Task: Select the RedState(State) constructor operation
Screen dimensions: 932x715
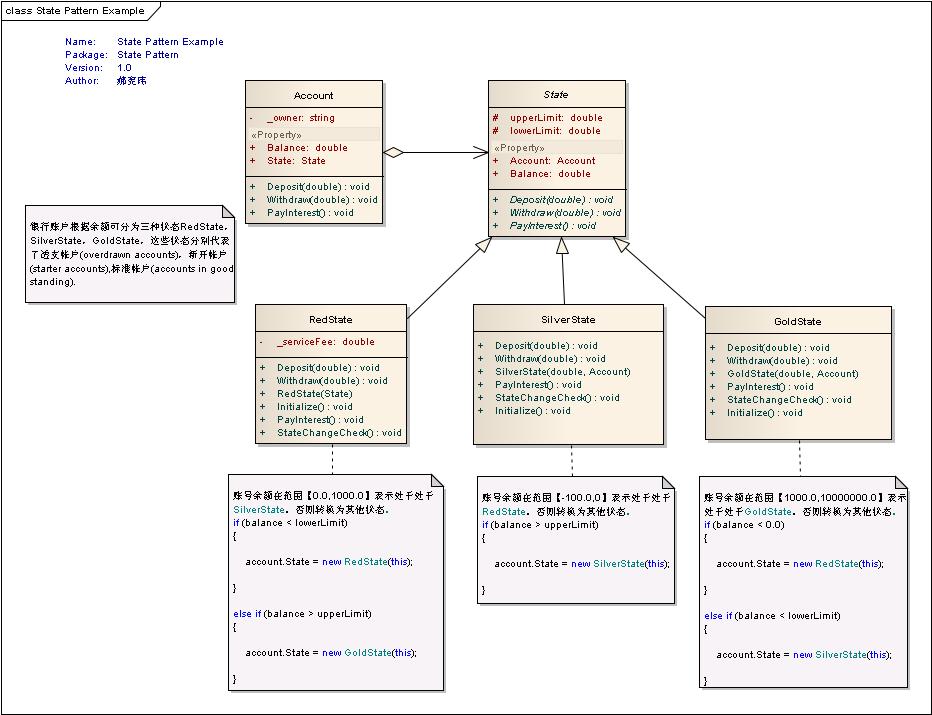Action: [315, 394]
